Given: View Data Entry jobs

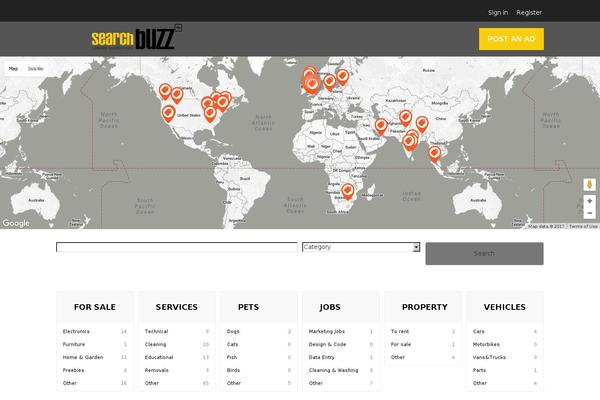Looking at the screenshot, I should click(321, 357).
